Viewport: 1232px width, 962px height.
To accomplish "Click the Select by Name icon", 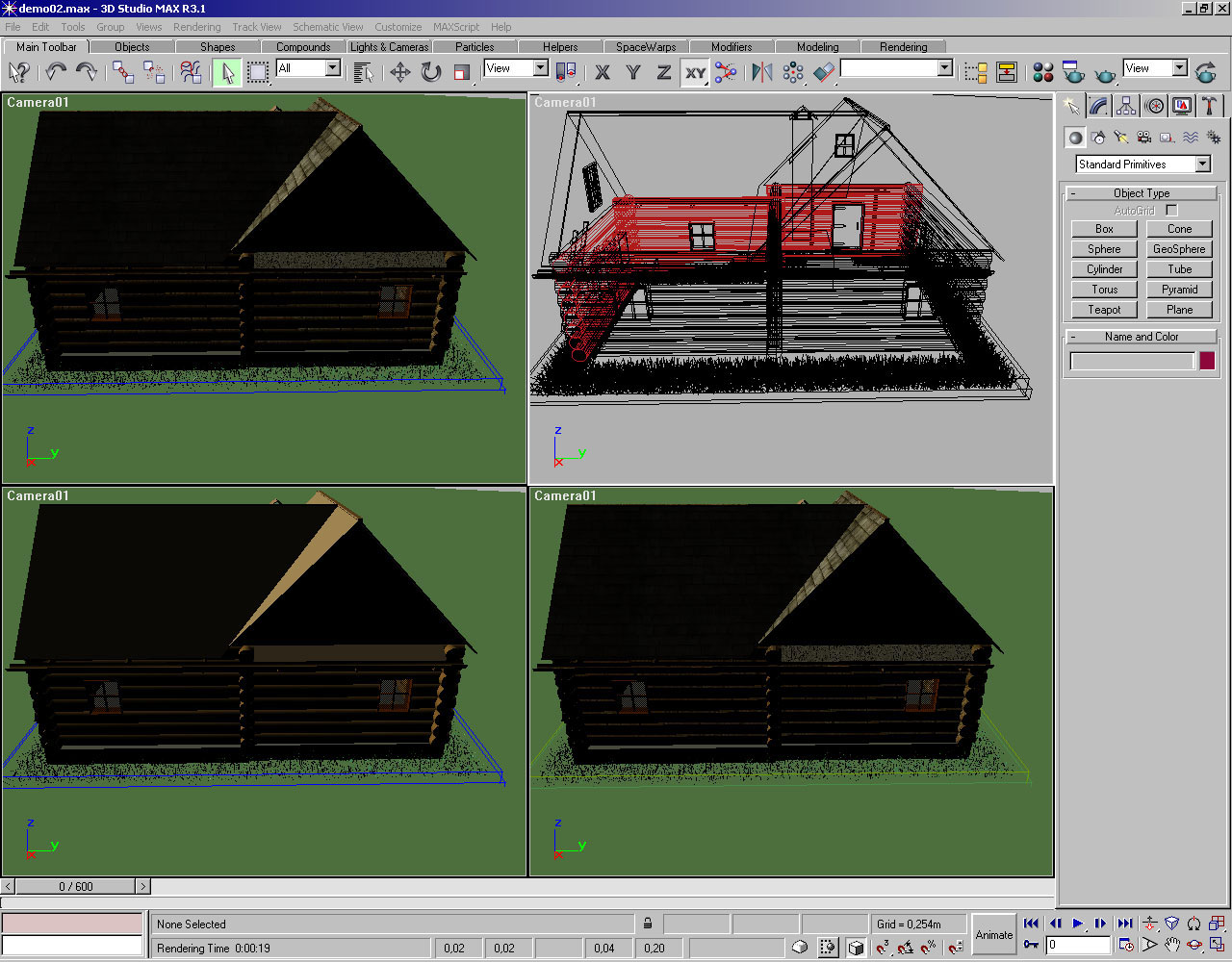I will click(x=363, y=72).
